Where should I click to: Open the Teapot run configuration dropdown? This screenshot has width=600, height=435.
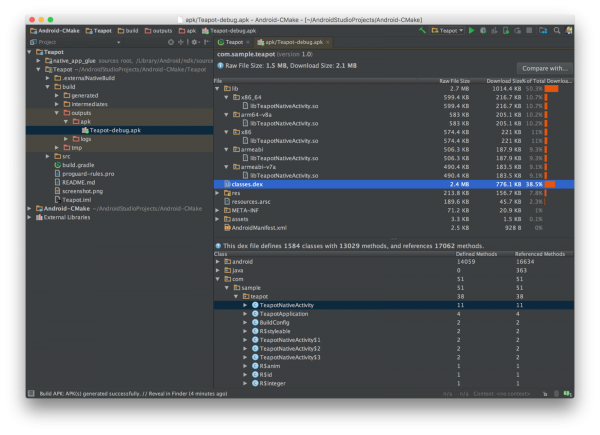(x=448, y=31)
